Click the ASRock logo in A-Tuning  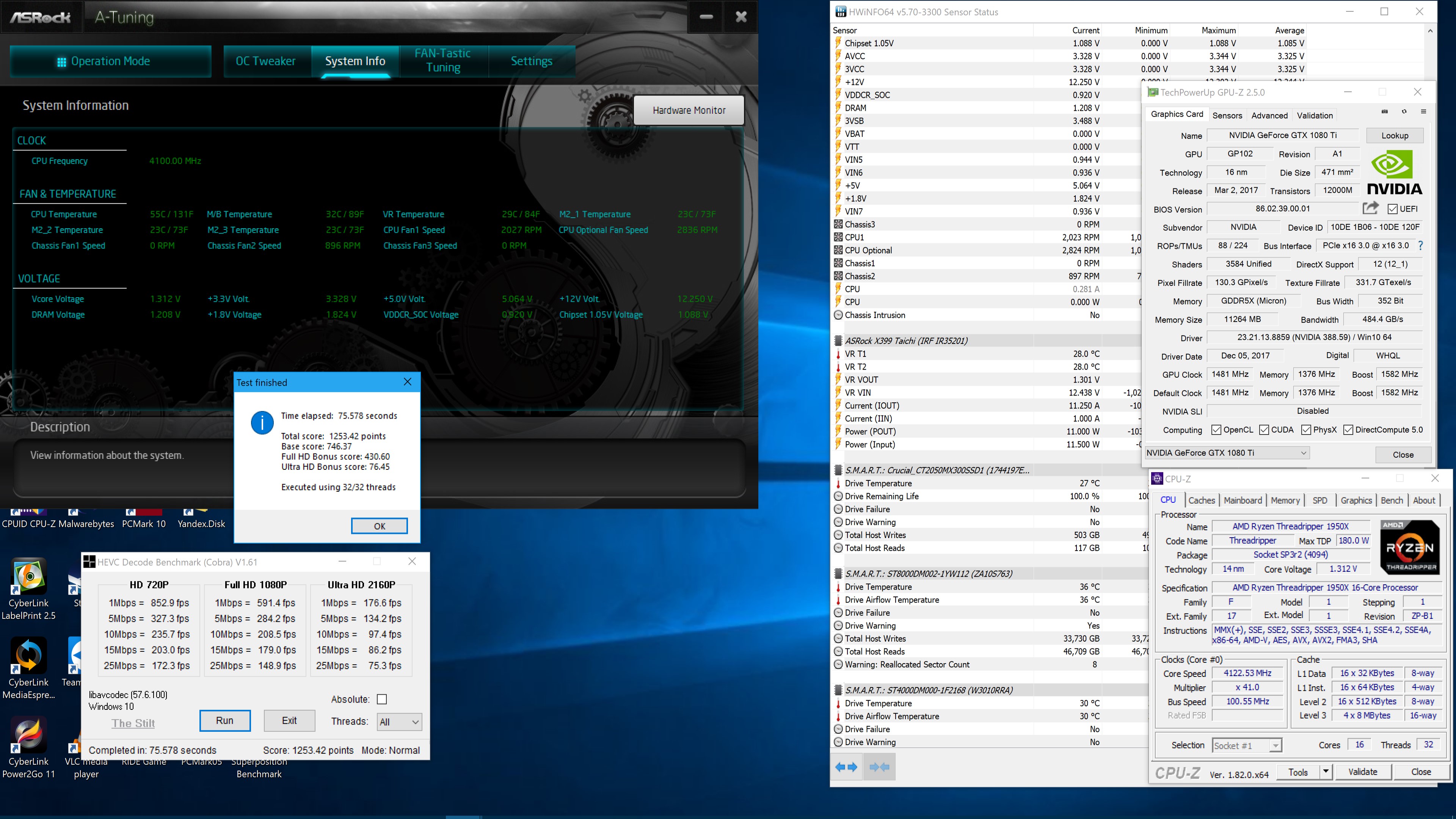[40, 17]
